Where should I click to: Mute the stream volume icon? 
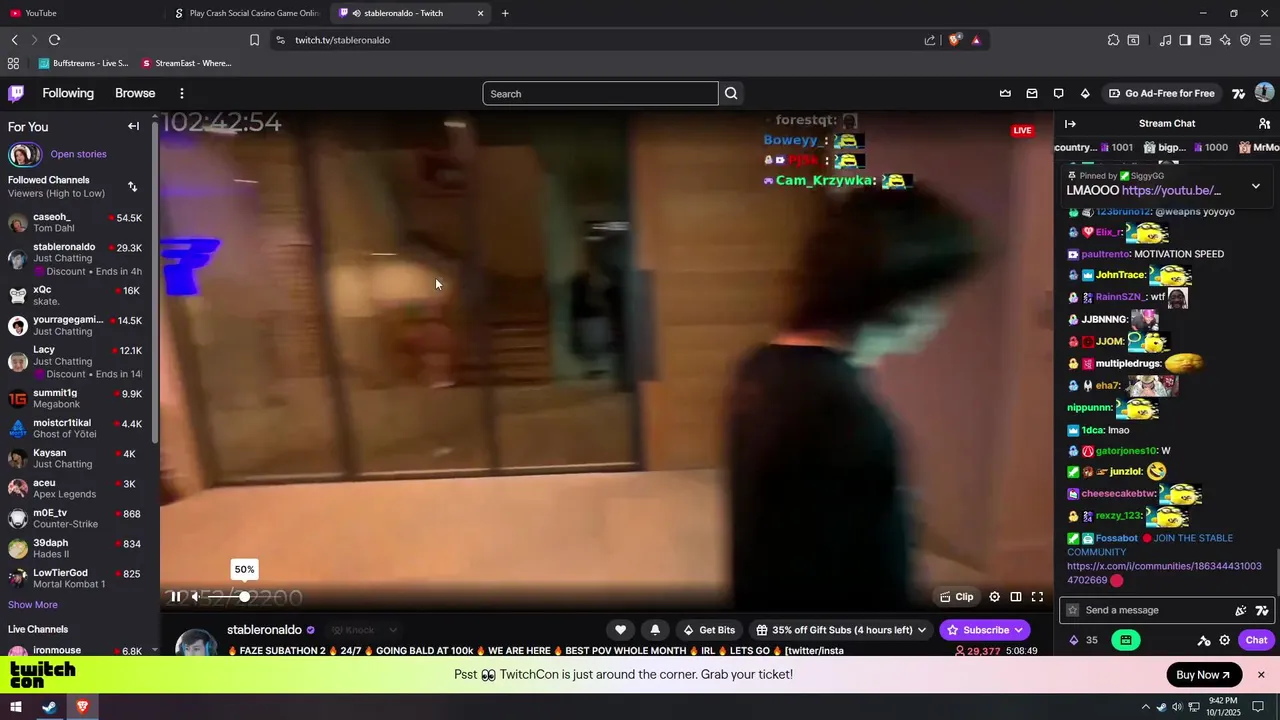pyautogui.click(x=197, y=597)
